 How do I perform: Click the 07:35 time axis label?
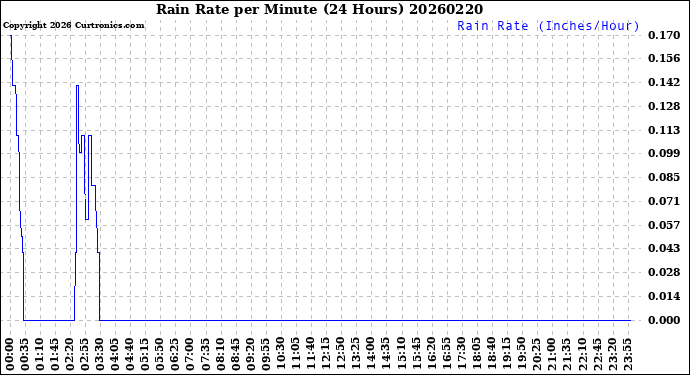pyautogui.click(x=206, y=355)
